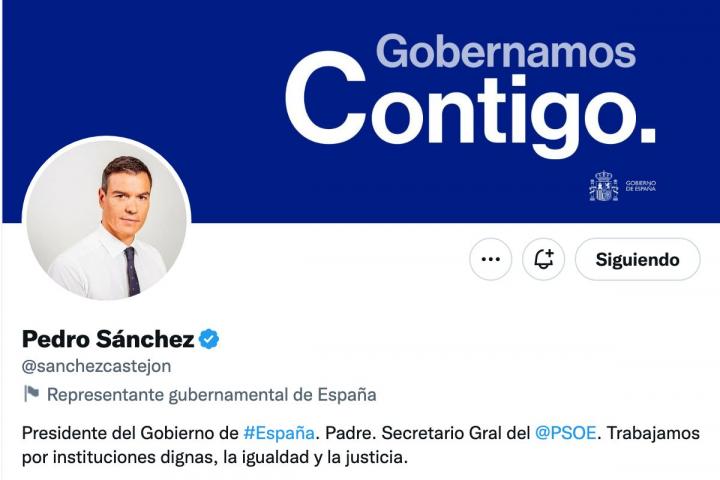Click the Pedro Sánchez display name
Viewport: 720px width, 480px height.
coord(108,339)
